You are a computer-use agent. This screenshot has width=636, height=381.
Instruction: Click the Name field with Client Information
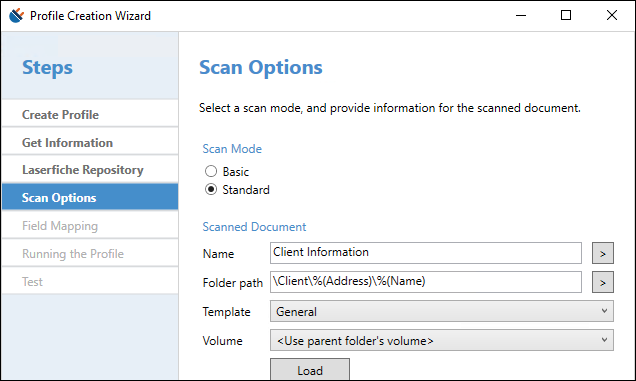tap(426, 253)
